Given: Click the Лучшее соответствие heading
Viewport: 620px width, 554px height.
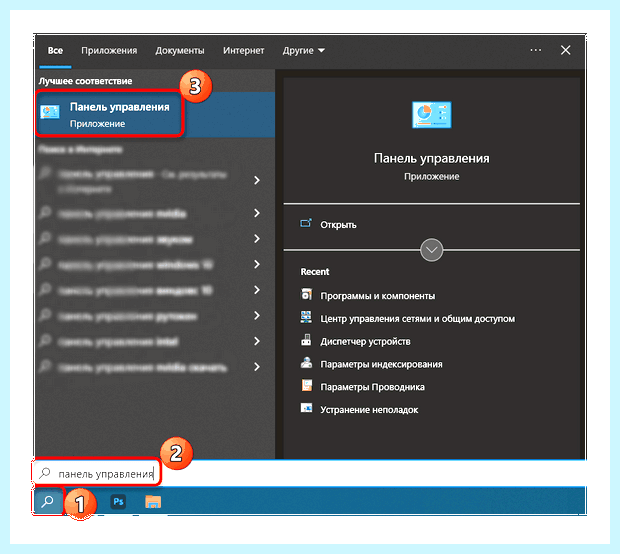Looking at the screenshot, I should pyautogui.click(x=85, y=81).
